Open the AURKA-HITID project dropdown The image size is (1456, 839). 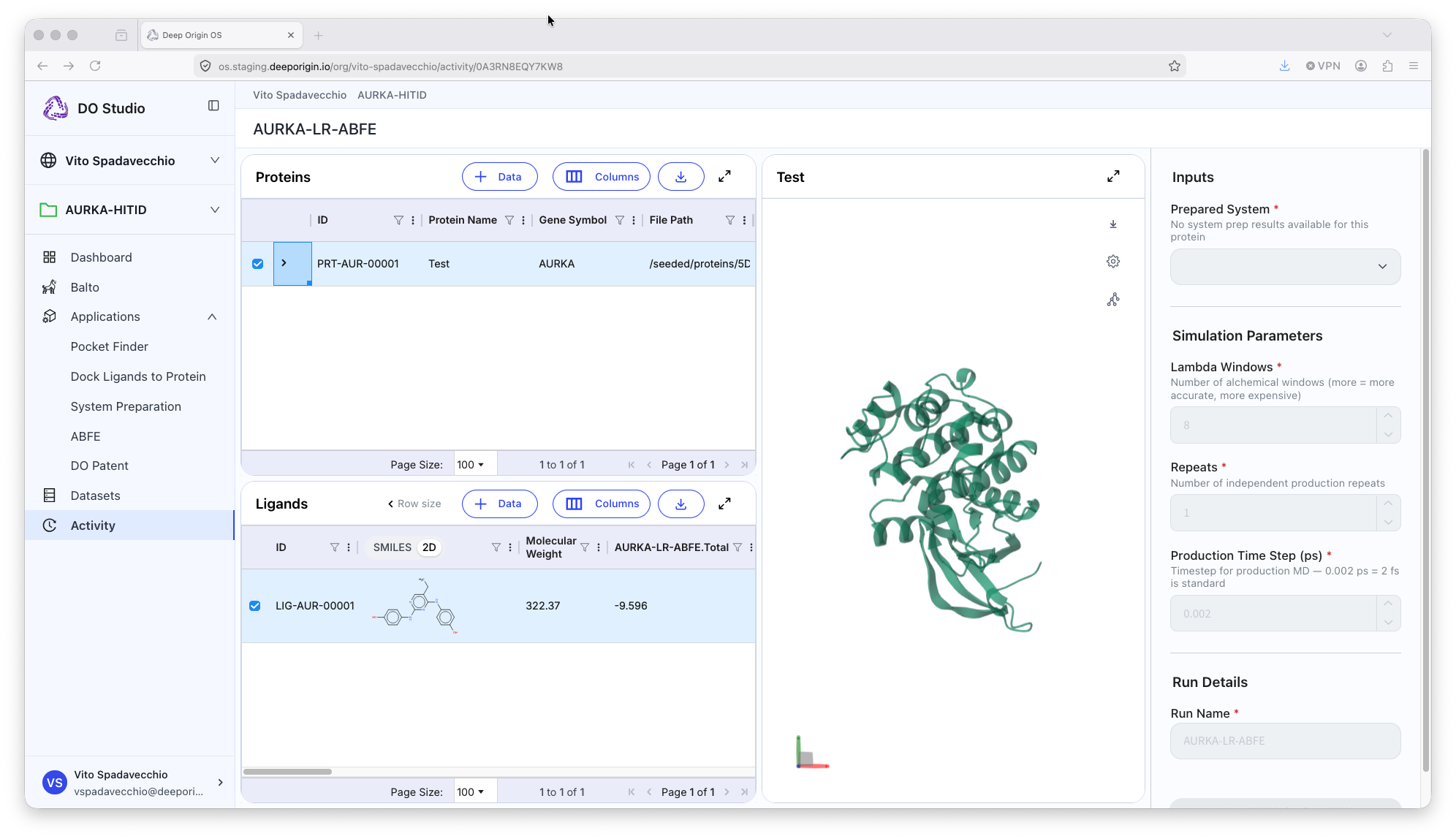click(x=215, y=210)
